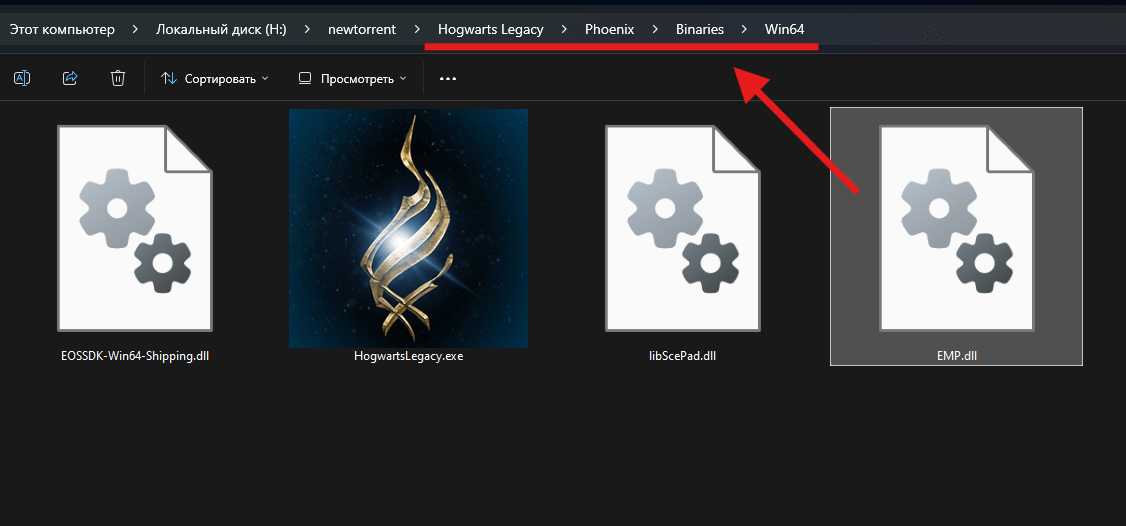Click the libScePad.dll file name
Viewport: 1126px width, 526px height.
683,356
